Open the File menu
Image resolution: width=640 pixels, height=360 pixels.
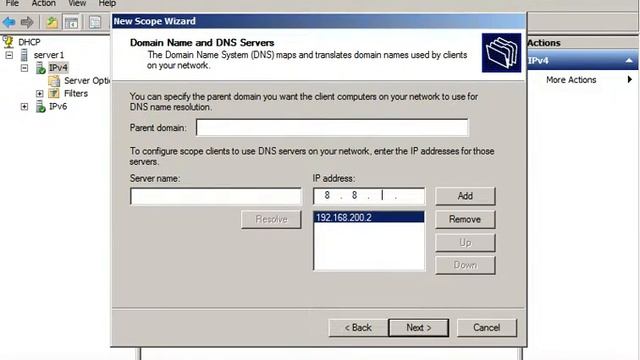(12, 3)
